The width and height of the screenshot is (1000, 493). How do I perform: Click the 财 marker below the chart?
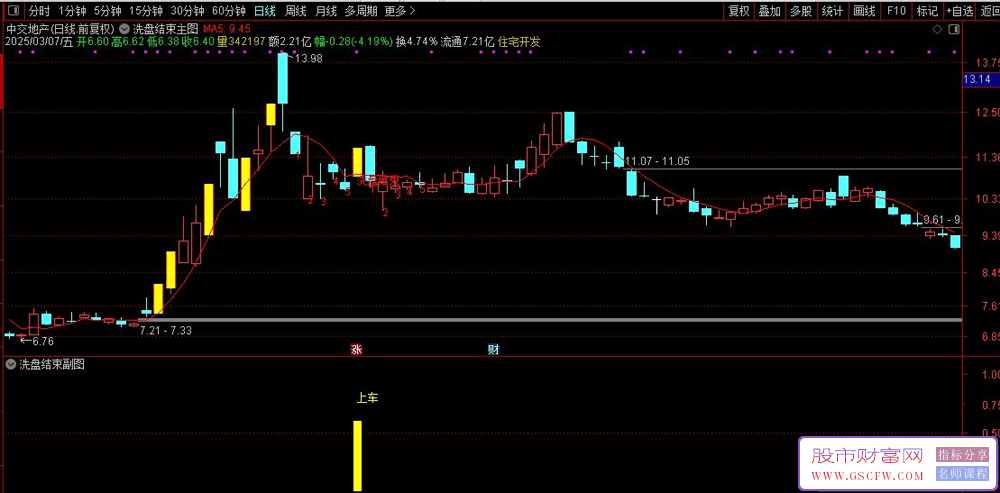point(493,349)
